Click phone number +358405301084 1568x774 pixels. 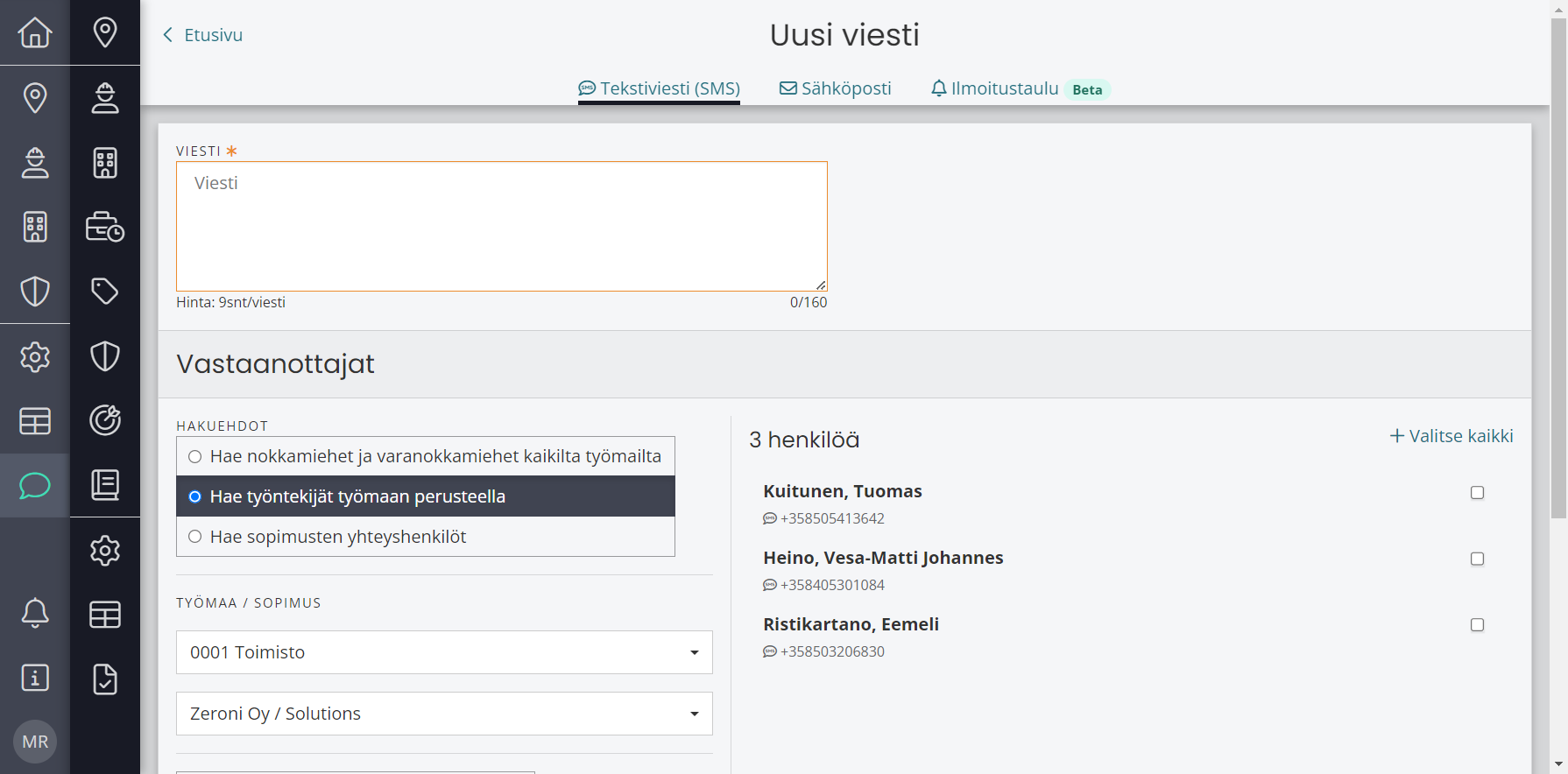point(832,585)
